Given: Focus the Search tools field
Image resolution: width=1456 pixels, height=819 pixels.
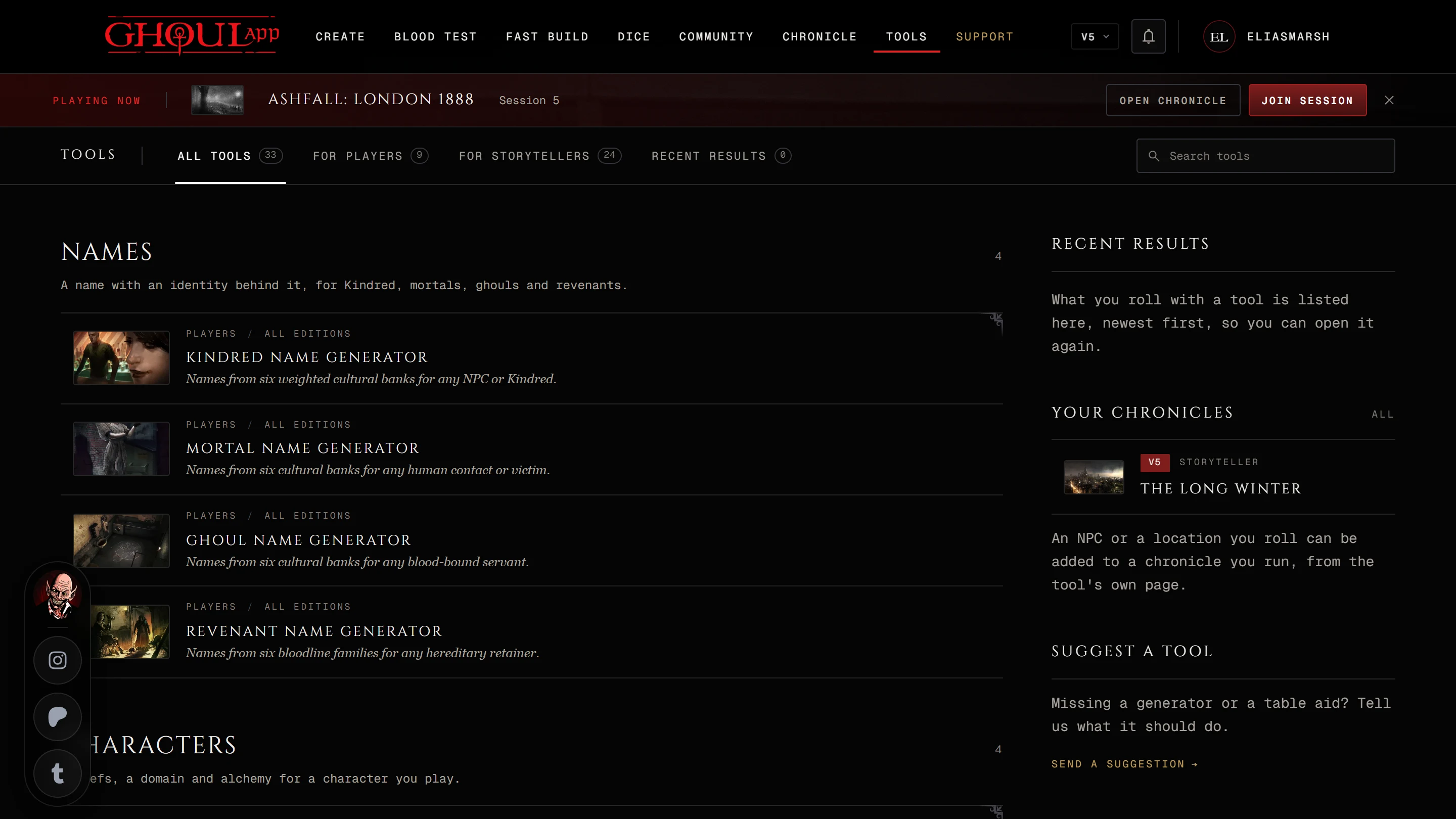Looking at the screenshot, I should coord(1265,156).
